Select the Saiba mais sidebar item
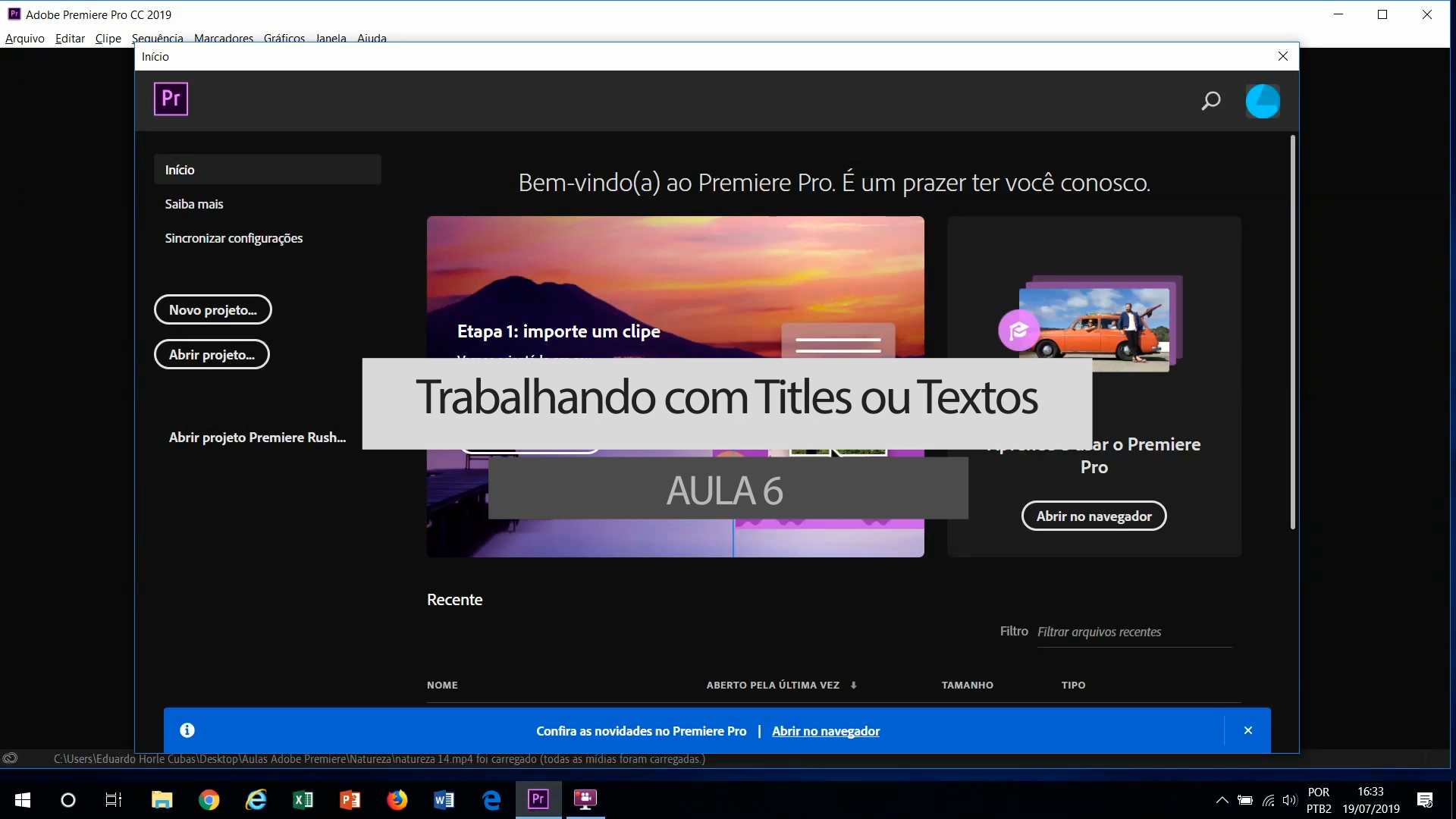 pos(194,204)
